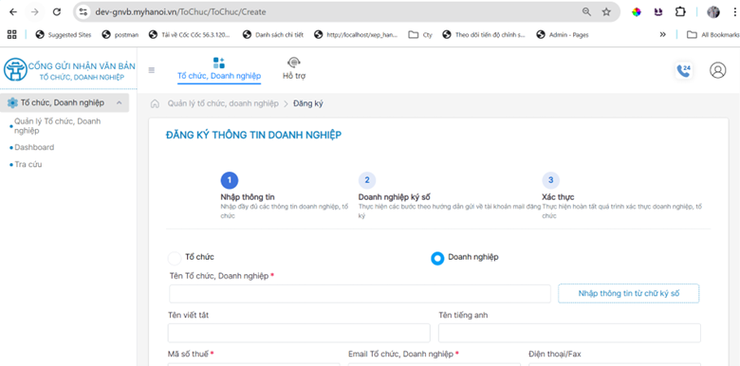The height and width of the screenshot is (366, 740).
Task: Open the browser profile avatar
Action: (x=713, y=12)
